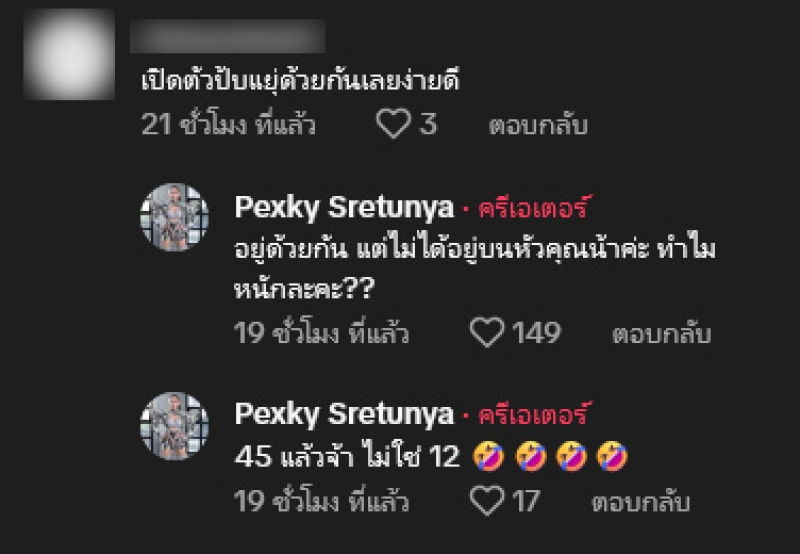Viewport: 800px width, 554px height.
Task: Click the comment text starting with "เปิดตัว"
Action: 300,83
